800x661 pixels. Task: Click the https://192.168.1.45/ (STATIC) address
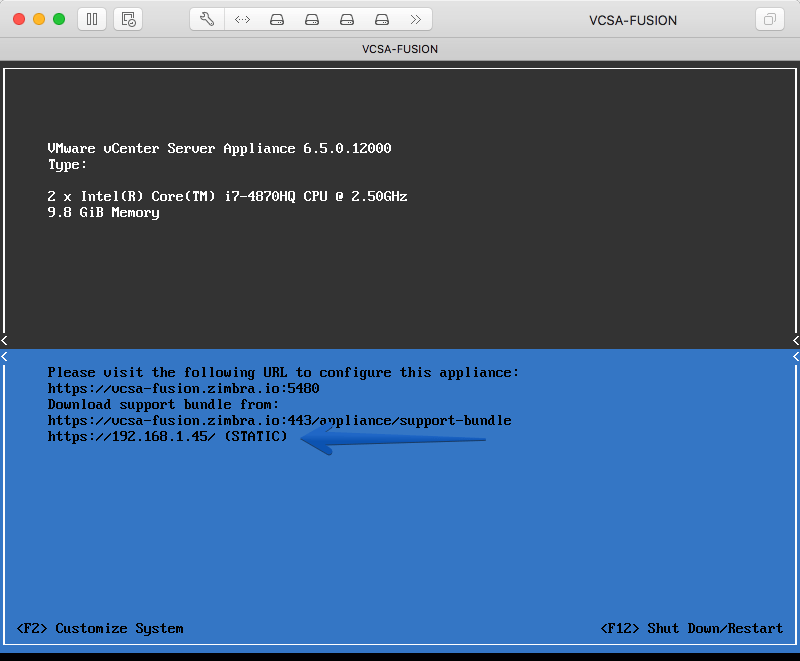167,437
